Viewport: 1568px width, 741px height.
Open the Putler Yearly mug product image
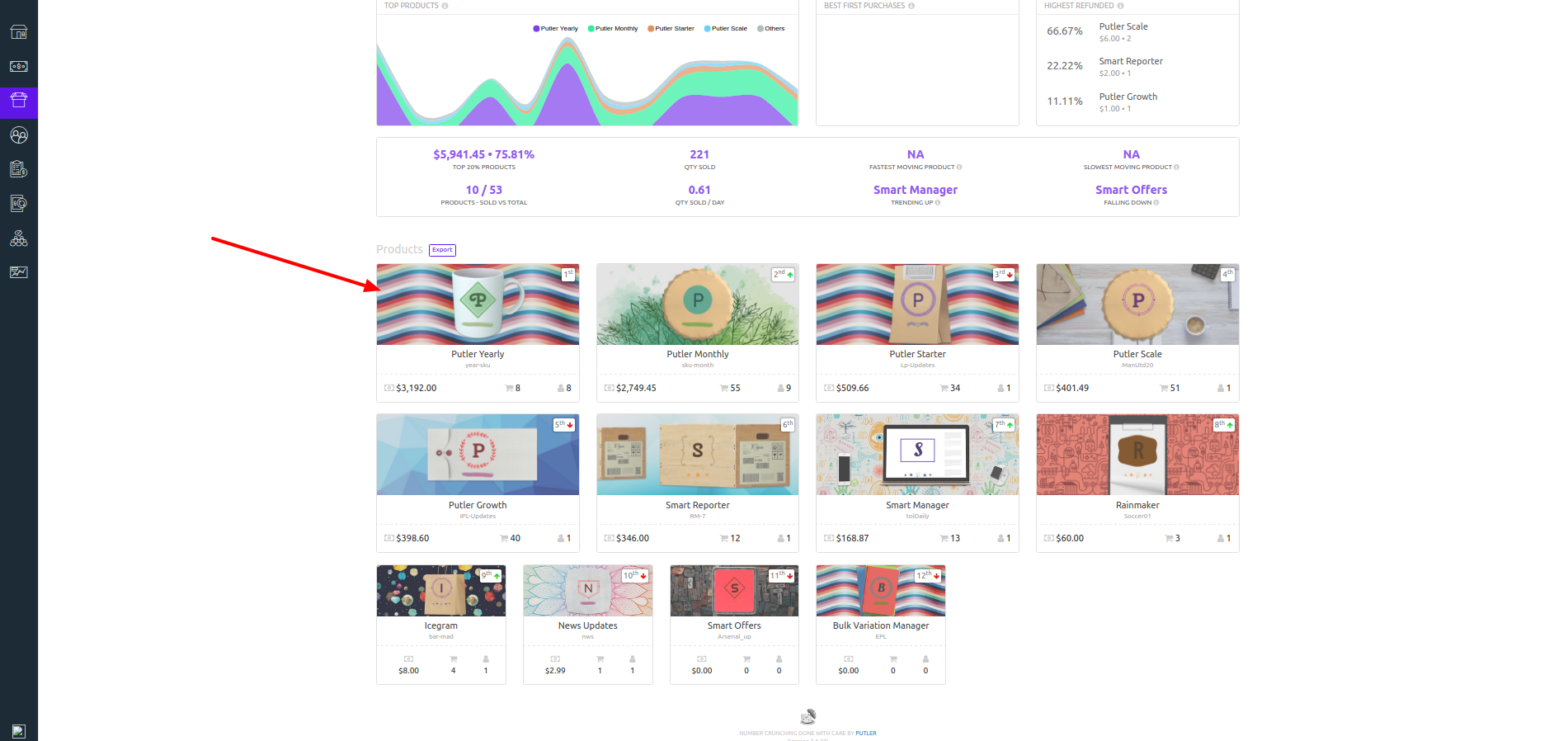(x=478, y=304)
